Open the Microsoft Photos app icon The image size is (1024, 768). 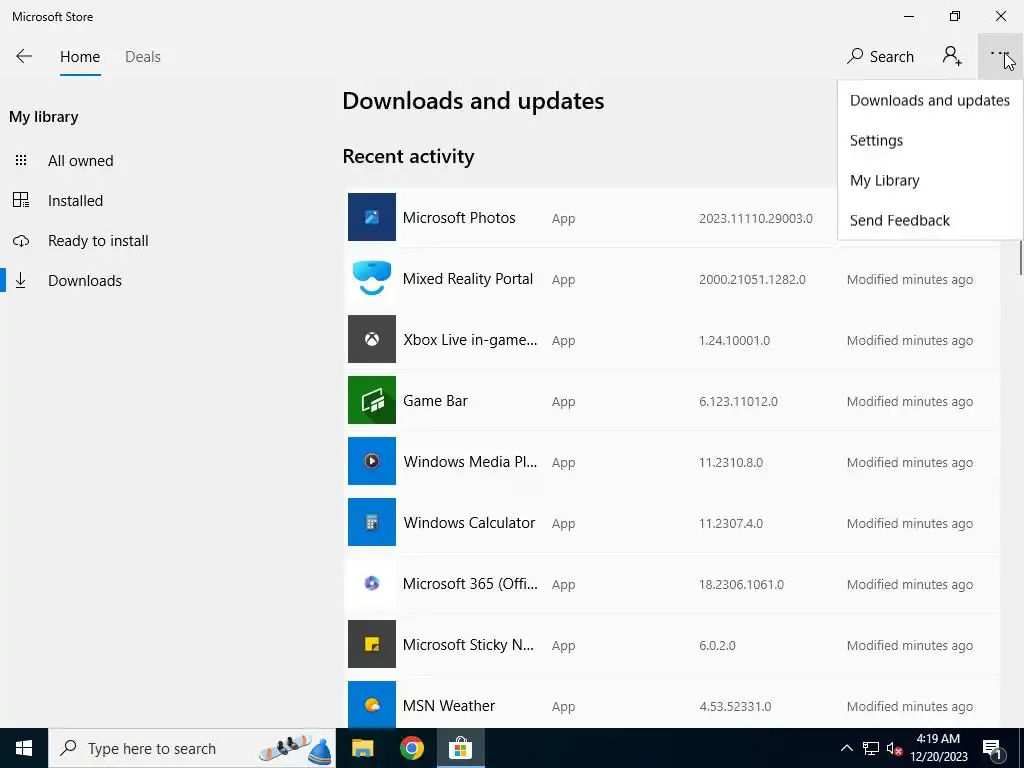372,217
